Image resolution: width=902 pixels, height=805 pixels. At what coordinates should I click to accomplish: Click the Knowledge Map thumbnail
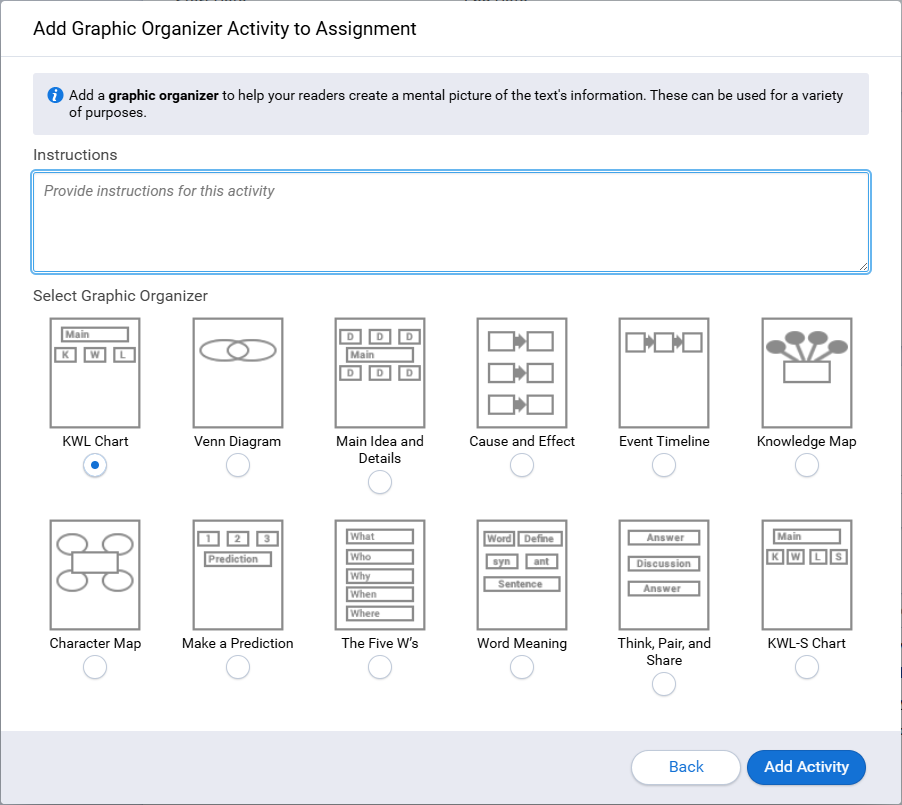point(807,373)
